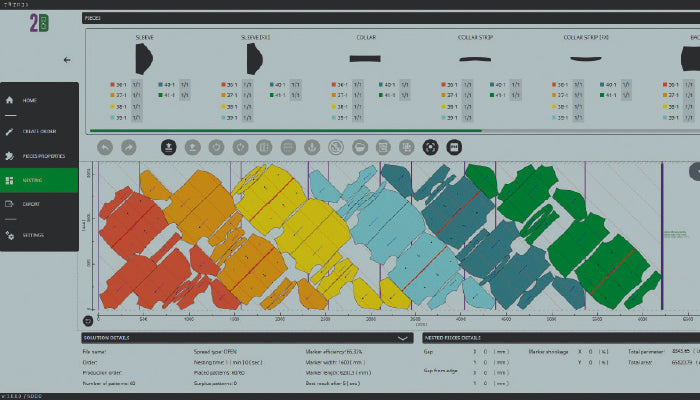The width and height of the screenshot is (700, 400).
Task: Click the undo arrow in nesting toolbar
Action: point(105,147)
